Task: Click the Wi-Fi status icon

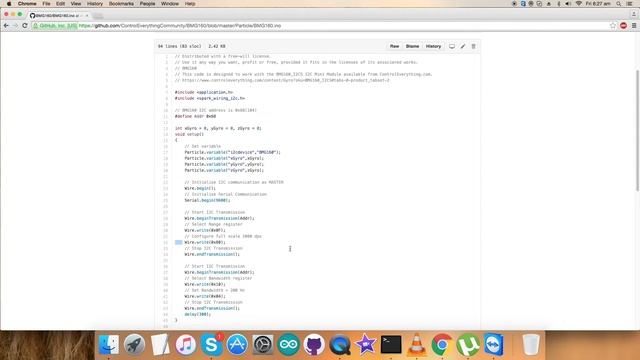Action: (578, 4)
